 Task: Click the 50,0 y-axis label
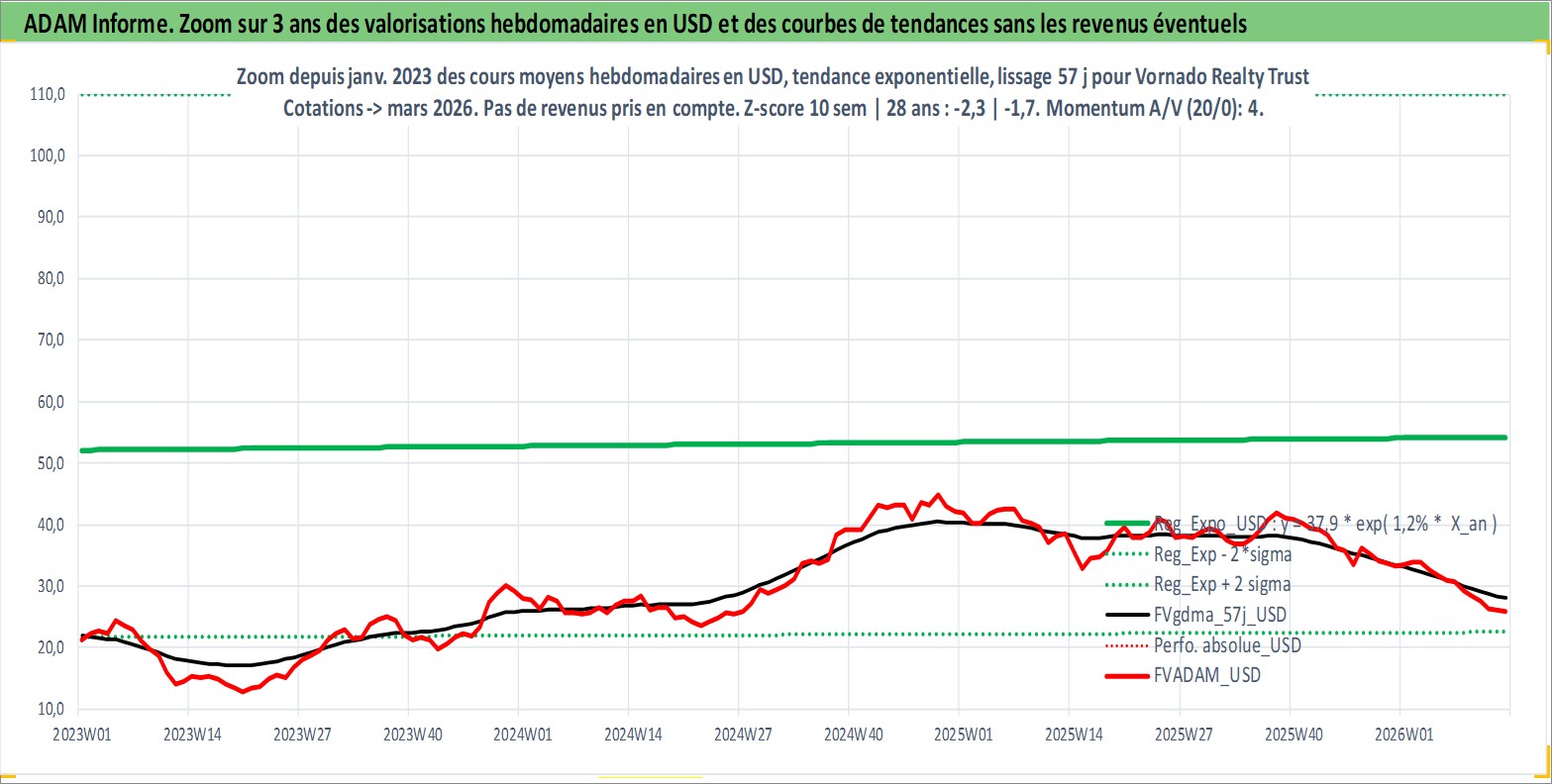[x=50, y=463]
